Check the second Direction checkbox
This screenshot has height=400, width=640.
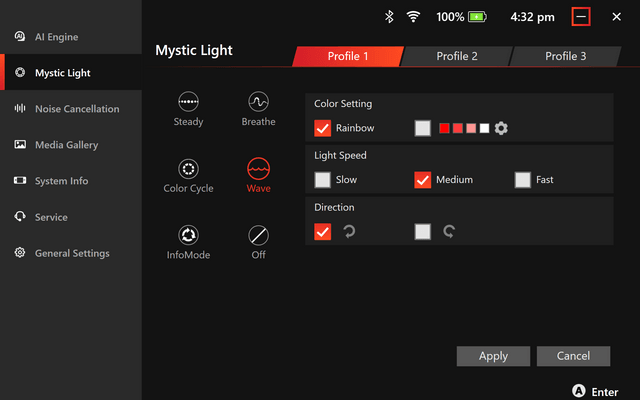(x=422, y=231)
